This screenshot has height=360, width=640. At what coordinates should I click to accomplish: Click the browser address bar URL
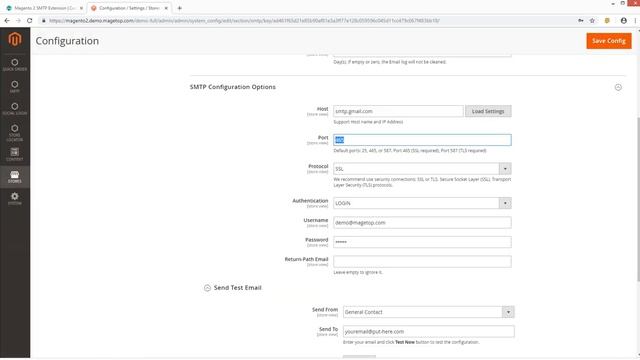click(244, 20)
